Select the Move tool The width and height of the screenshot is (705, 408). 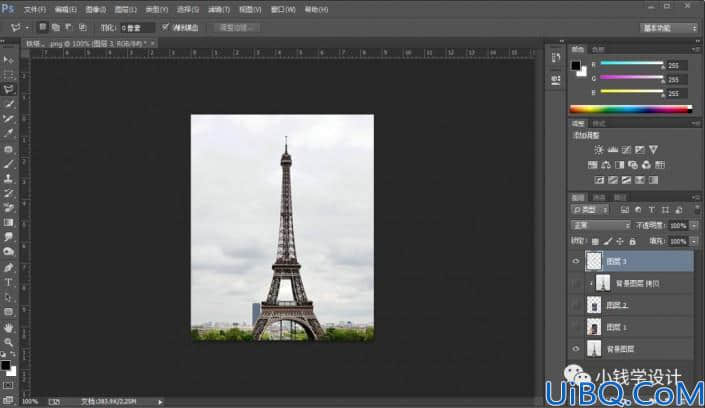point(8,60)
